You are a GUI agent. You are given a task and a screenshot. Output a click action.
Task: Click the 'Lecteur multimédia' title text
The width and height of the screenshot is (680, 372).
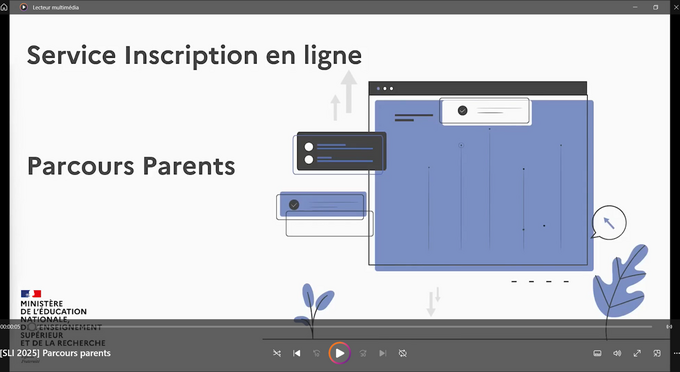(56, 7)
